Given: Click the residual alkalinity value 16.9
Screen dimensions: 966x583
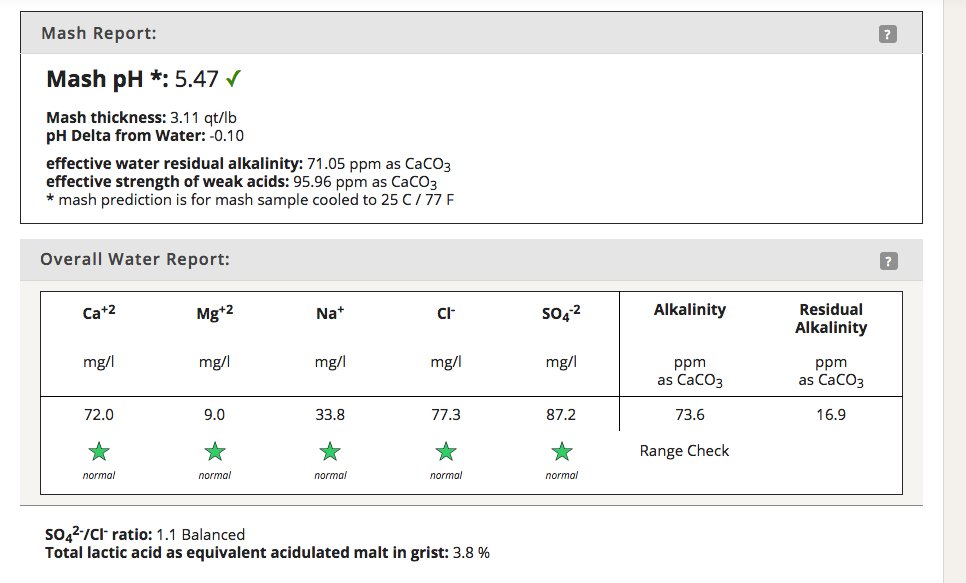Looking at the screenshot, I should [x=831, y=414].
